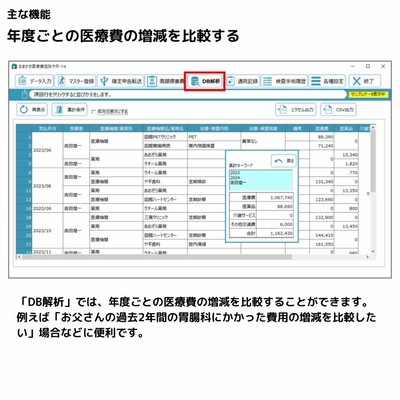Click the 戻る back button in popup
This screenshot has width=400, height=400.
point(284,161)
